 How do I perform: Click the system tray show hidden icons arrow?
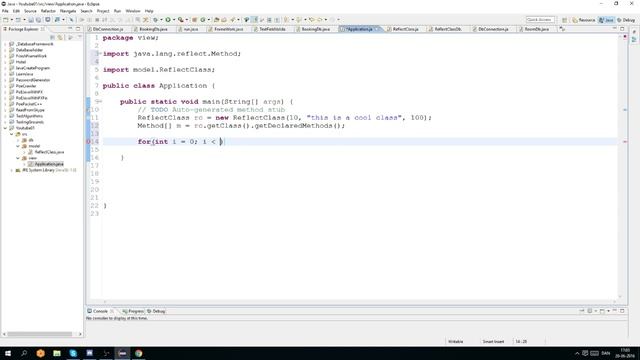pos(577,353)
